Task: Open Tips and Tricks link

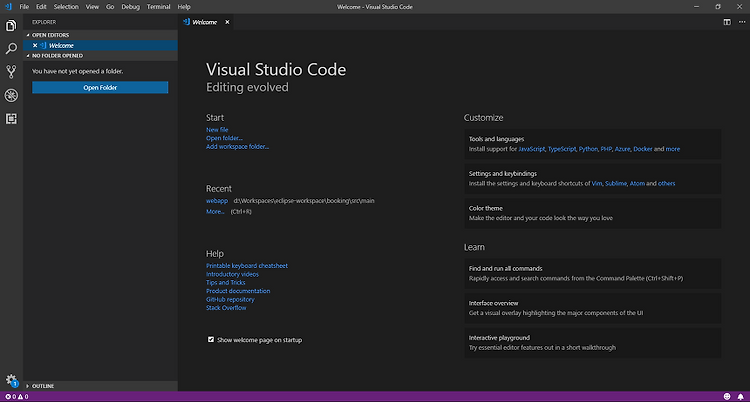Action: point(226,282)
